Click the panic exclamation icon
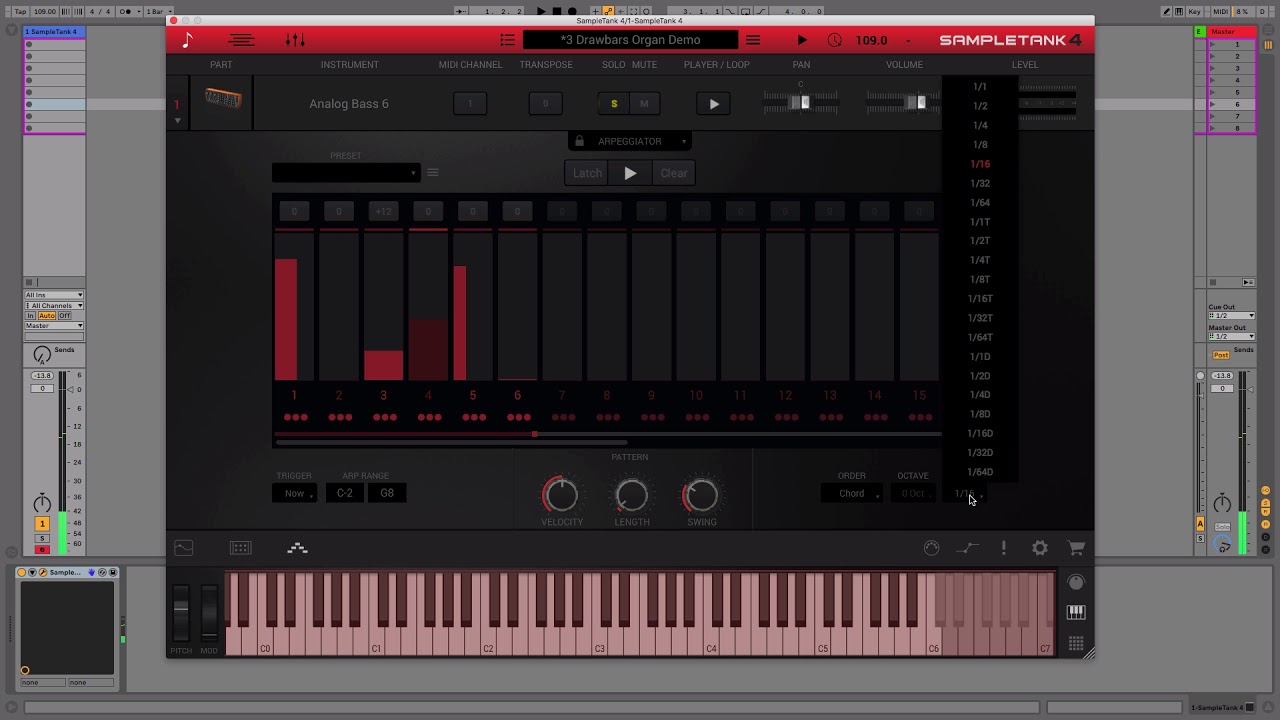 pyautogui.click(x=1004, y=548)
